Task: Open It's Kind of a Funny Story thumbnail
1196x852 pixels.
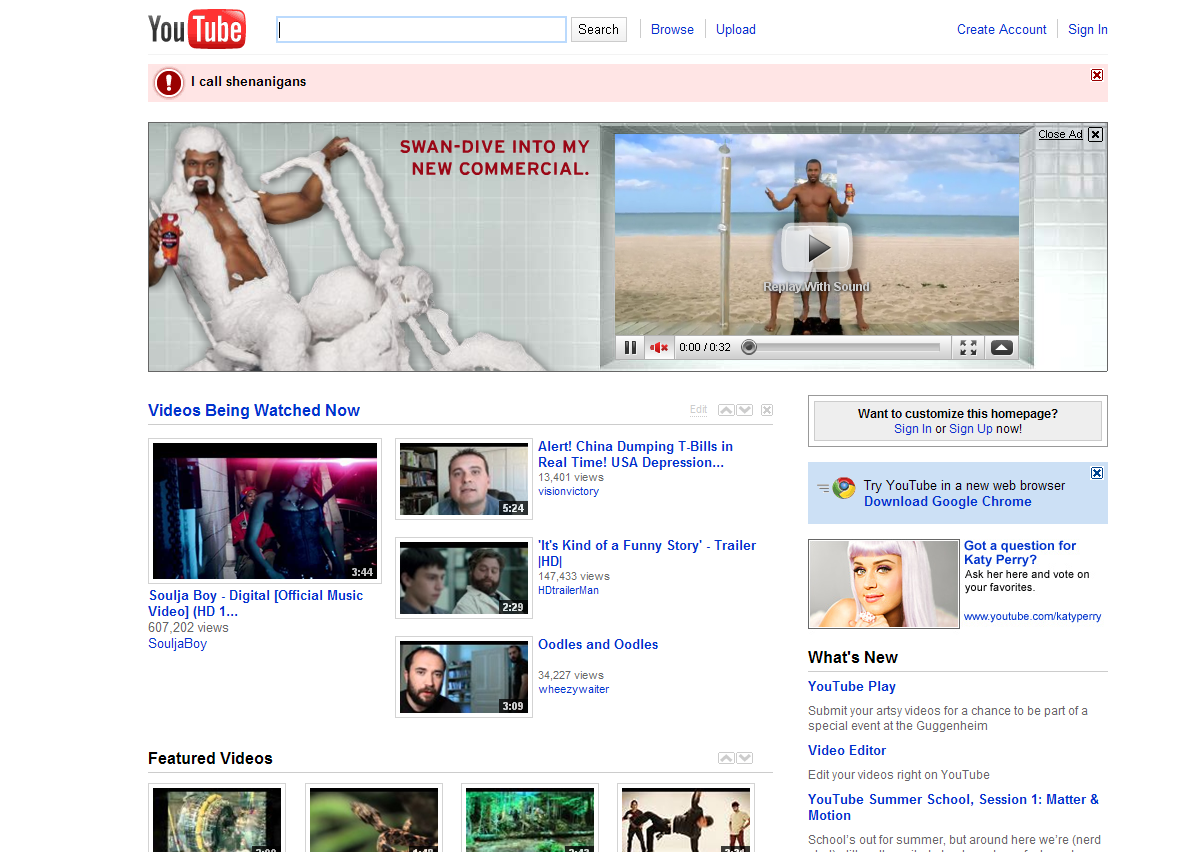Action: (x=464, y=577)
